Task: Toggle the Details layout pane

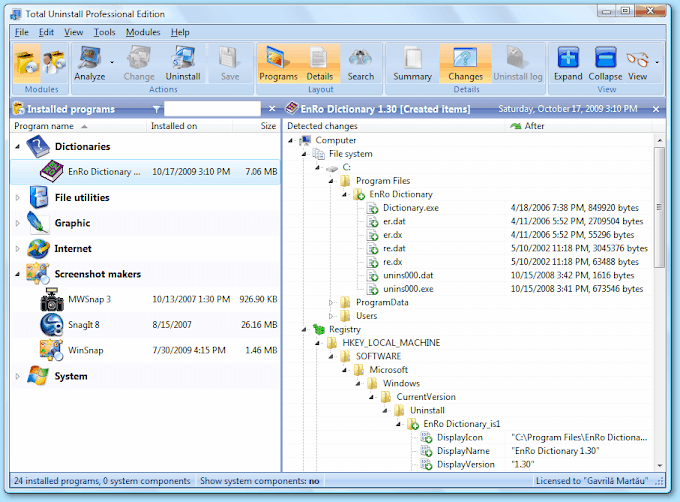Action: 320,63
